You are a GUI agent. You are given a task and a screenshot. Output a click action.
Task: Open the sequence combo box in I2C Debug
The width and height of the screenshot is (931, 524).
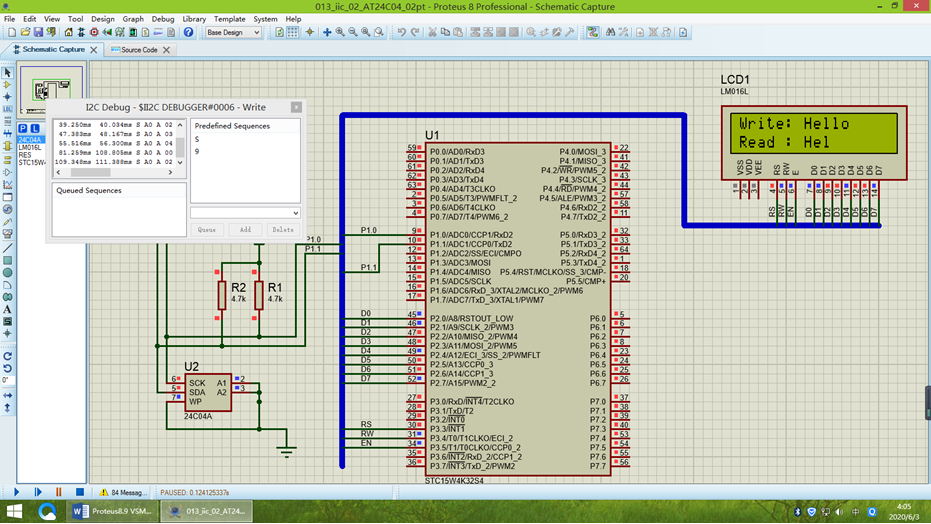(245, 212)
